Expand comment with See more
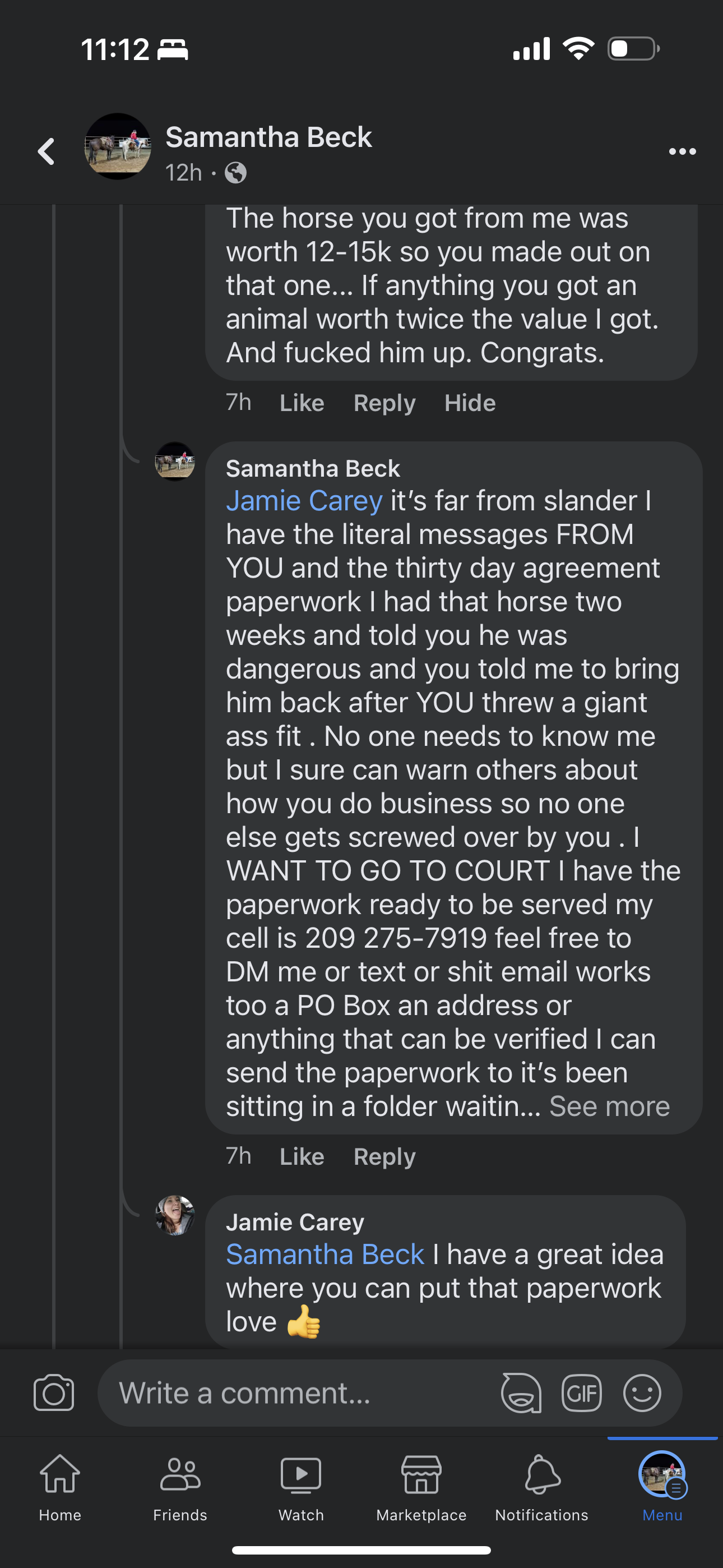This screenshot has width=723, height=1568. [x=609, y=1106]
